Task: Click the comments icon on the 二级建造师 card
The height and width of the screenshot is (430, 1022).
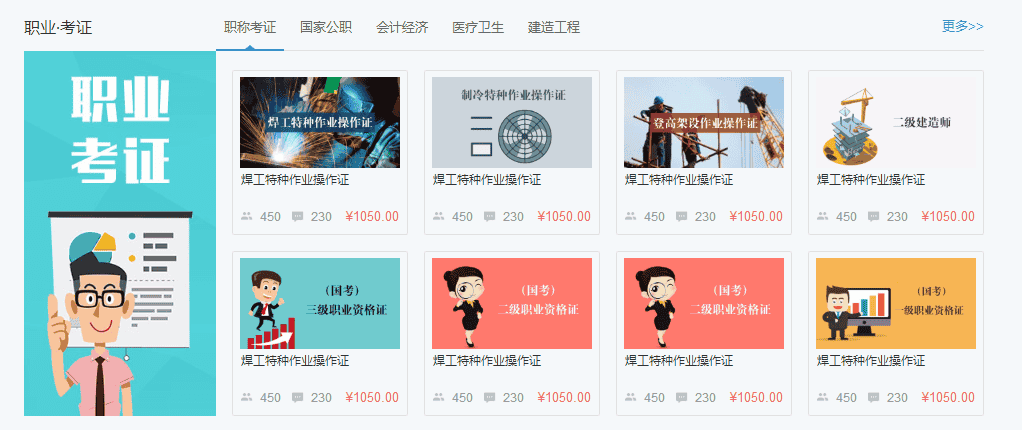Action: [x=873, y=216]
